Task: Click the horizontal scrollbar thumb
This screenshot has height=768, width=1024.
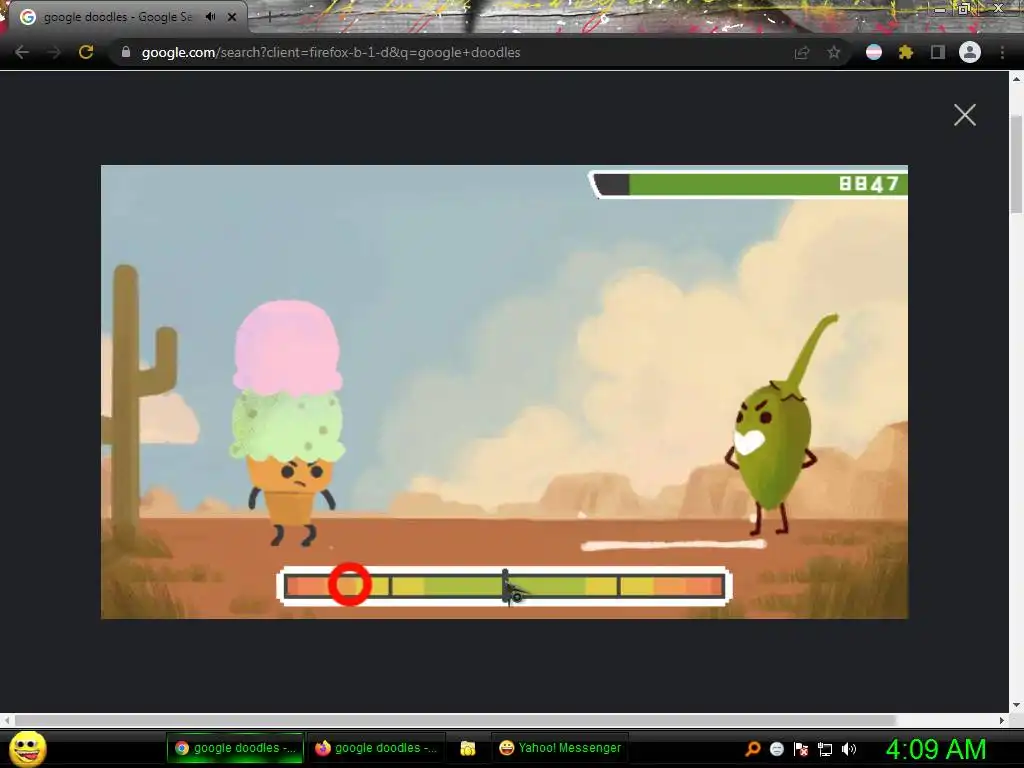Action: click(x=455, y=720)
